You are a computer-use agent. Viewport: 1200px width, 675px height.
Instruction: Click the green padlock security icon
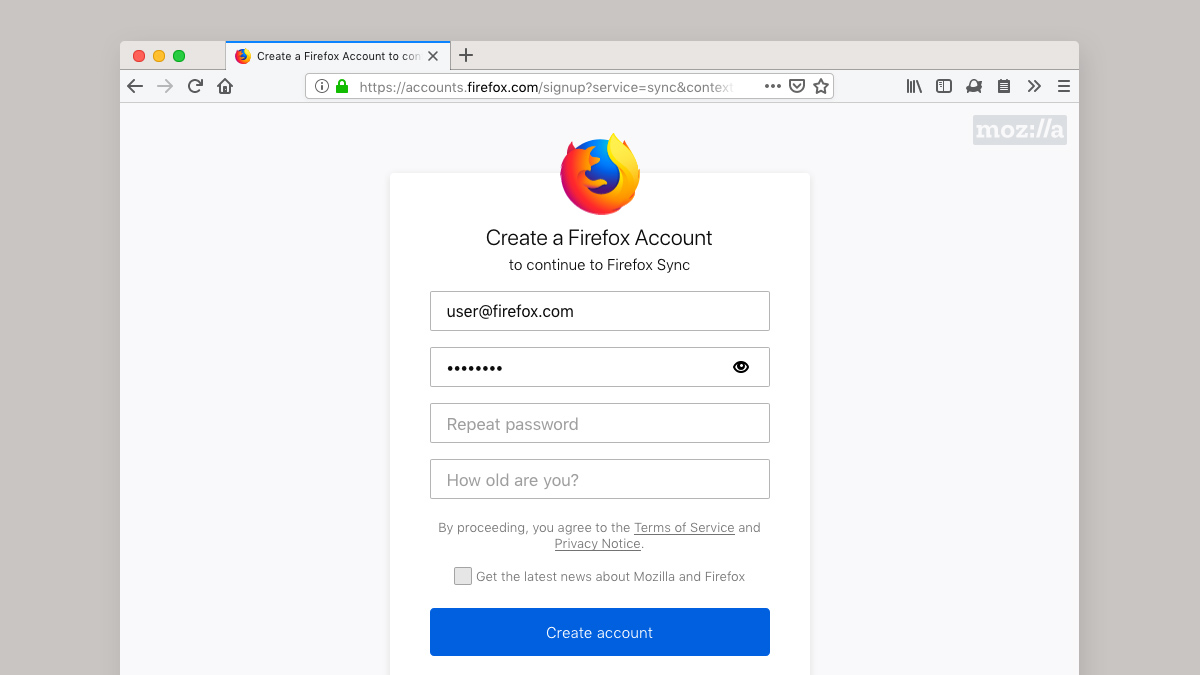click(342, 87)
